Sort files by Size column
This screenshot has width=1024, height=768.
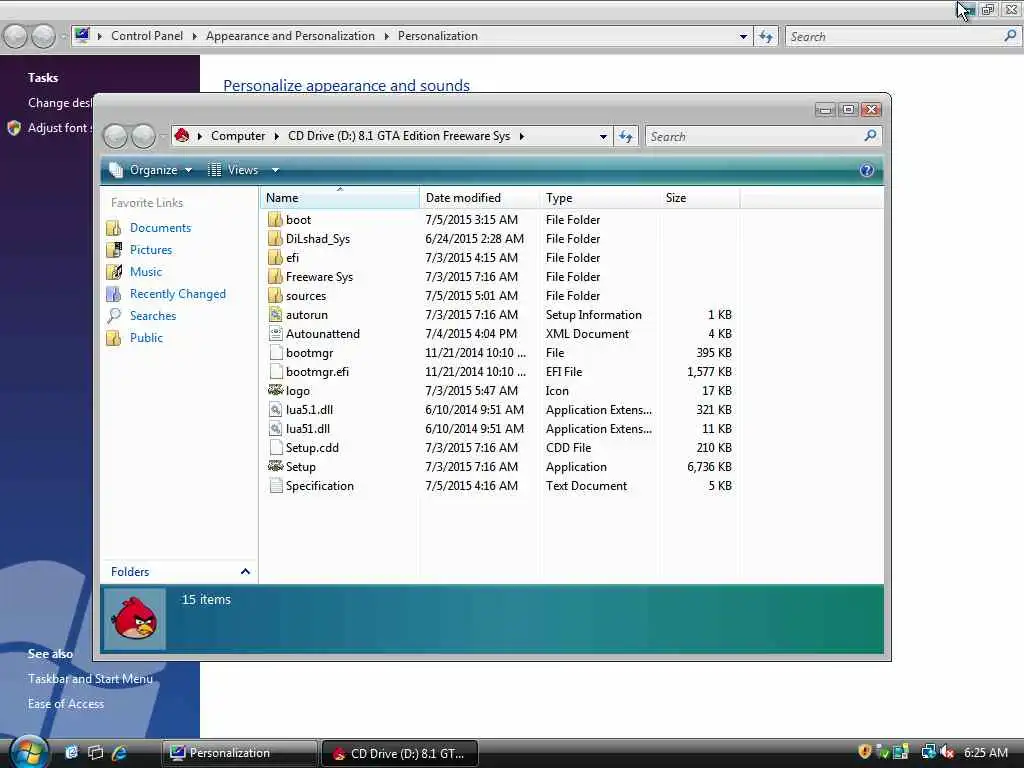699,197
